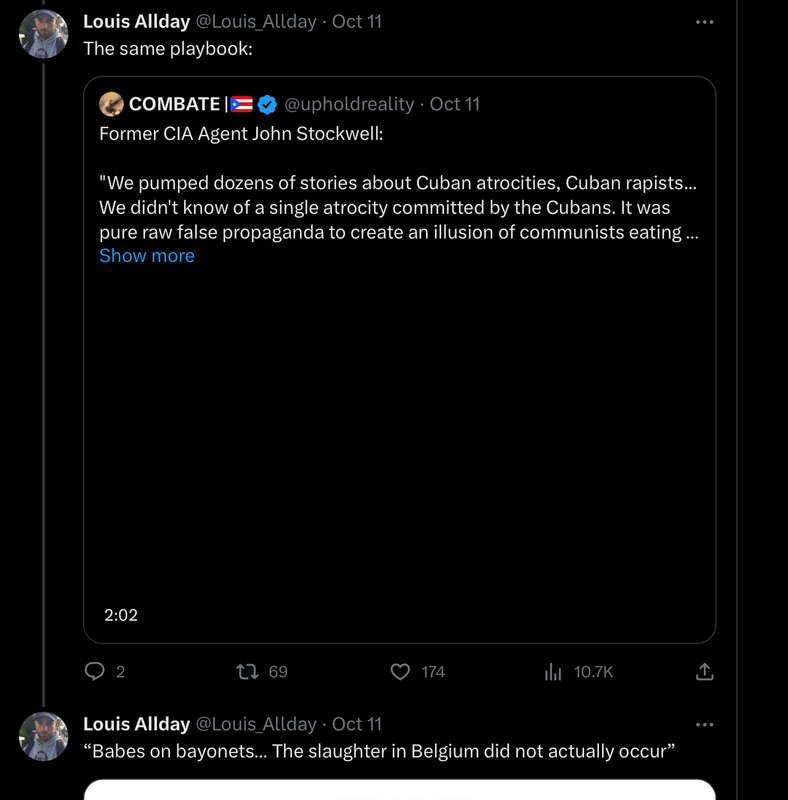
Task: Click Louis Allday's avatar on first tweet
Action: click(x=44, y=35)
